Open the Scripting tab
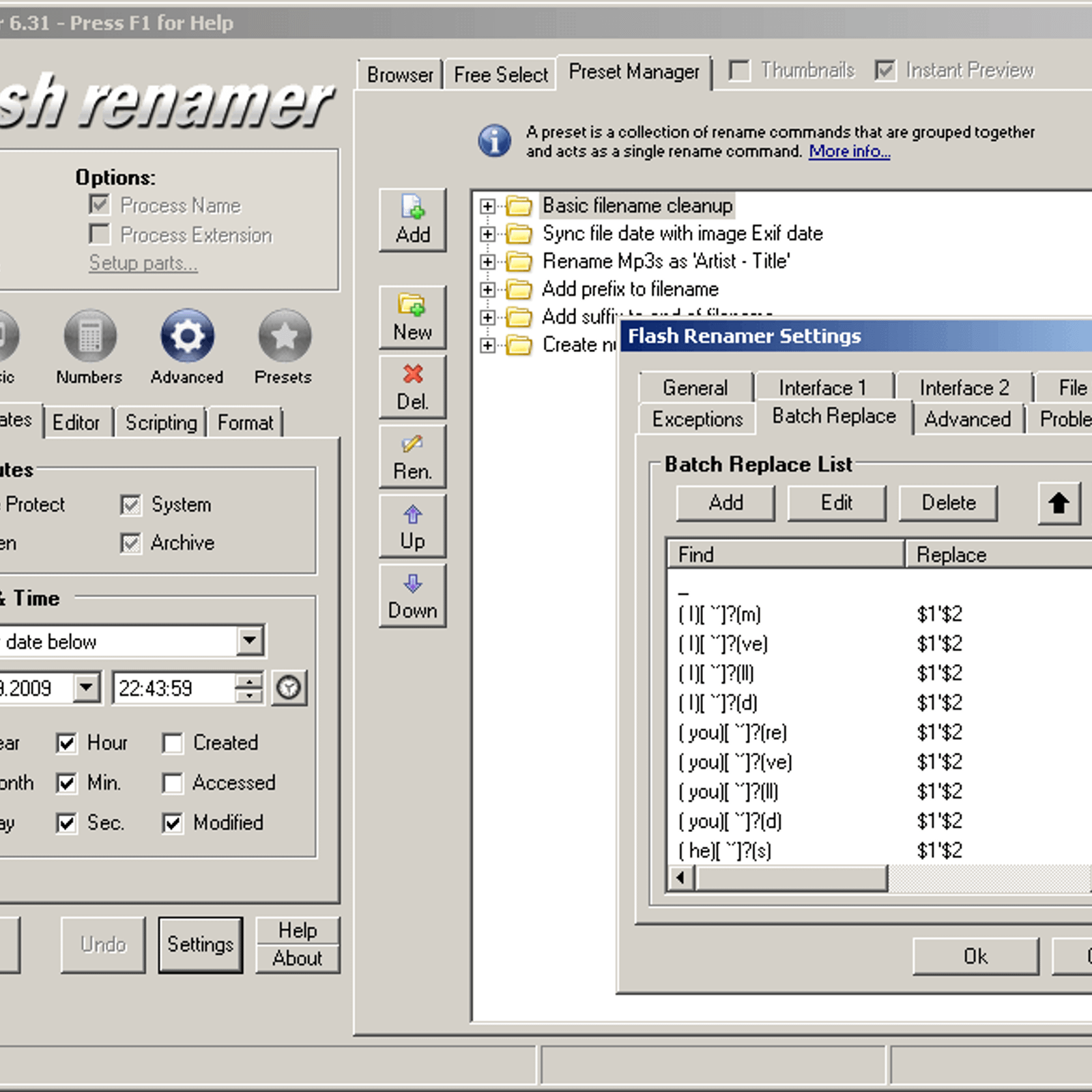 [x=161, y=422]
